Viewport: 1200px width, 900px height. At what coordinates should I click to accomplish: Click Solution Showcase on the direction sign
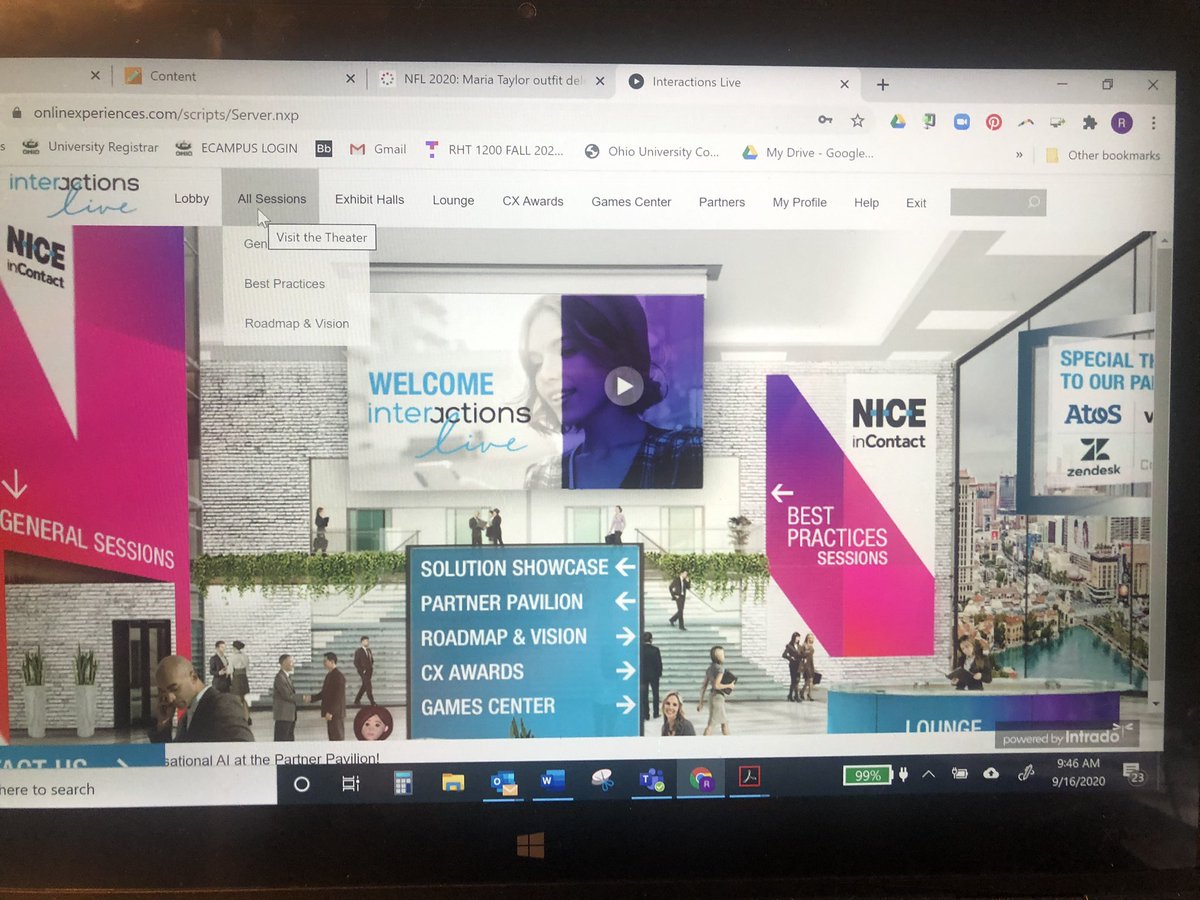(527, 567)
